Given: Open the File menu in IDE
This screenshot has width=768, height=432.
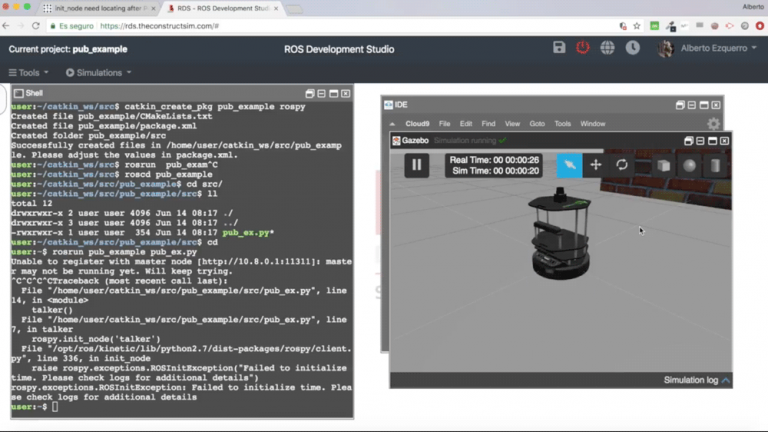Looking at the screenshot, I should pyautogui.click(x=444, y=124).
